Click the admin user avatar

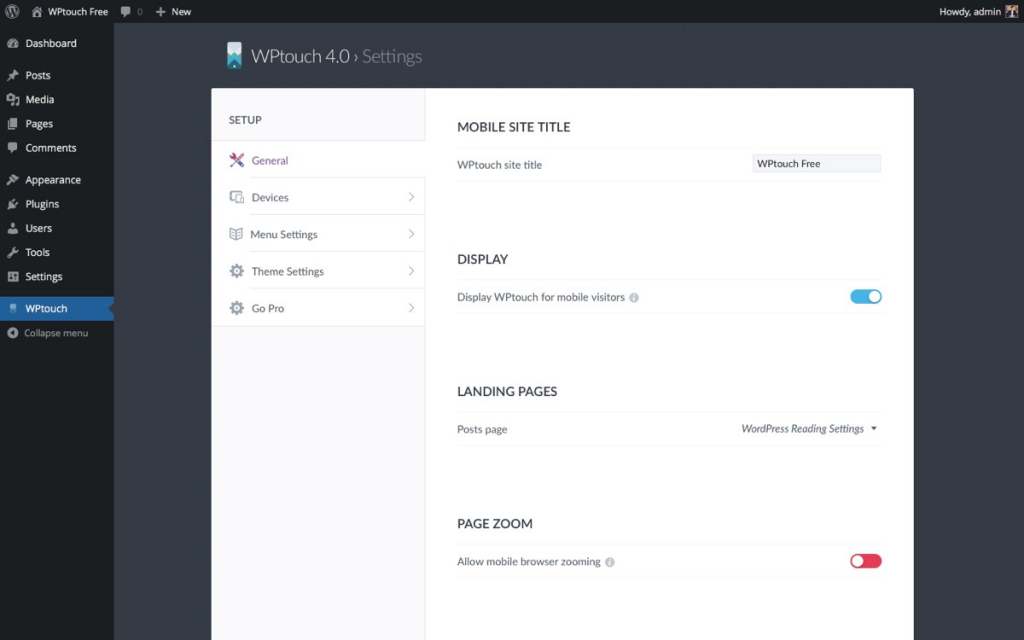point(1011,12)
